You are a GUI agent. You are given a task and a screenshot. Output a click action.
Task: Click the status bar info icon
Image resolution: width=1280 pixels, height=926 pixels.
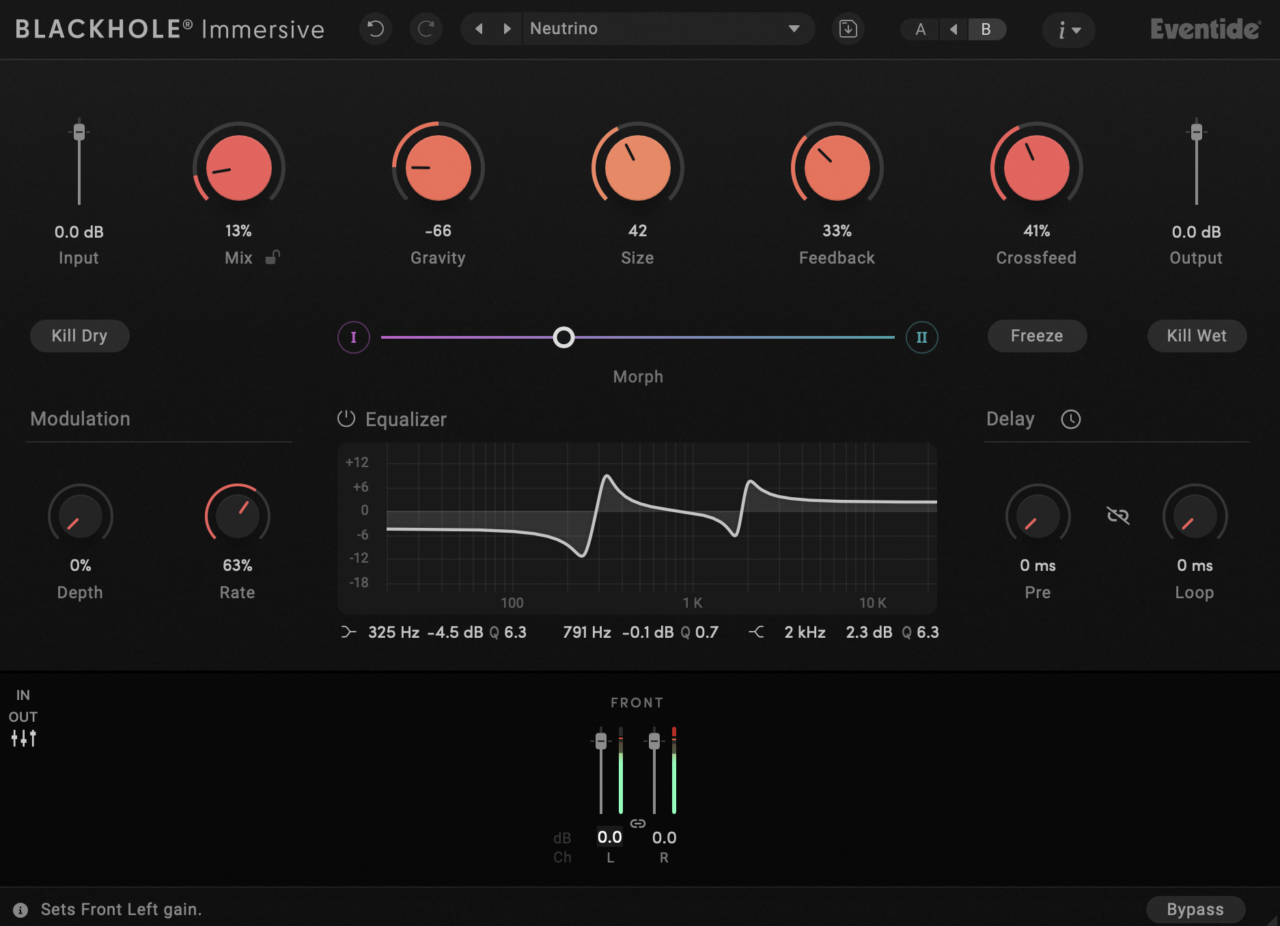click(21, 910)
